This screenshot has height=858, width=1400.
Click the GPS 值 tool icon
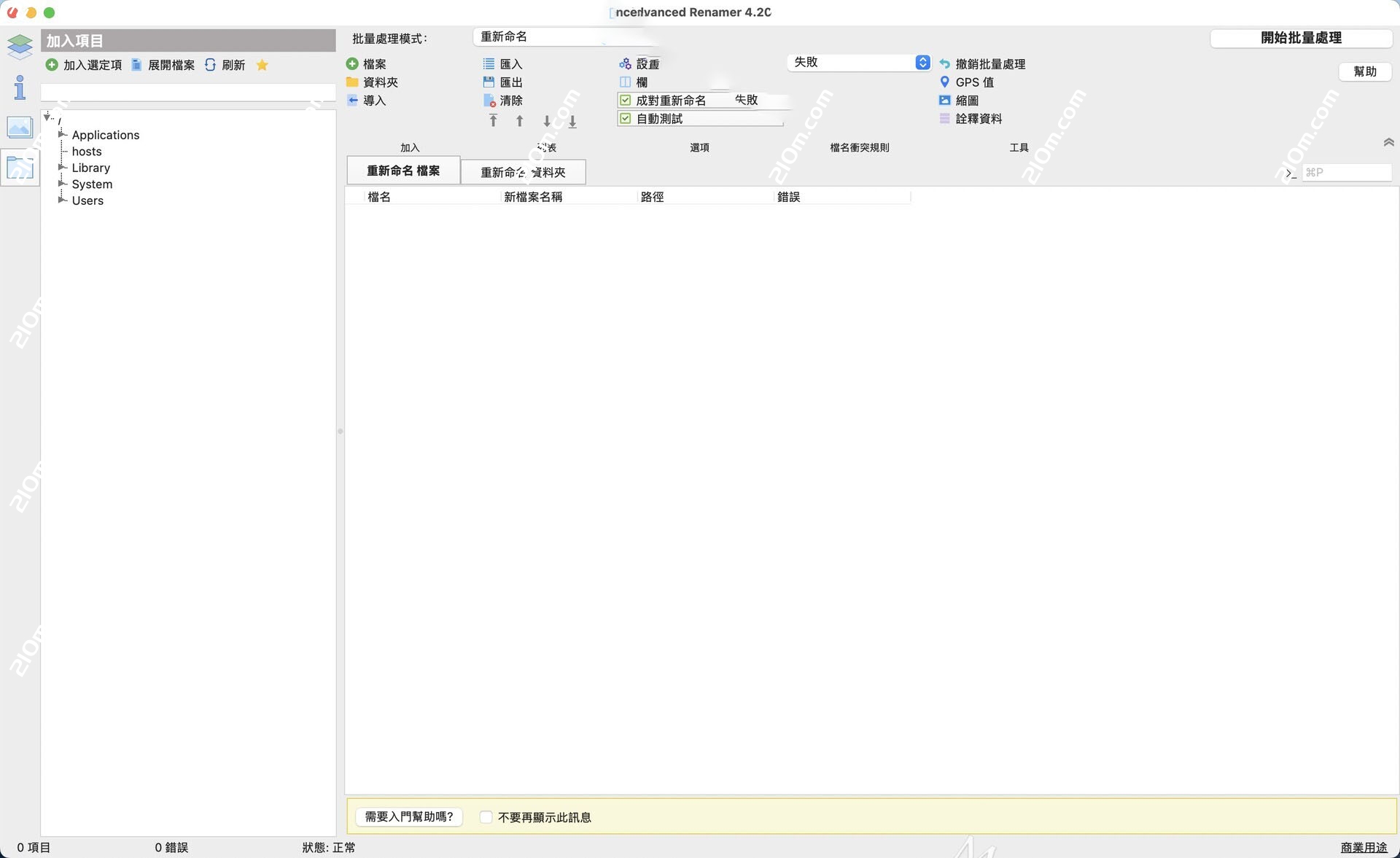(945, 82)
